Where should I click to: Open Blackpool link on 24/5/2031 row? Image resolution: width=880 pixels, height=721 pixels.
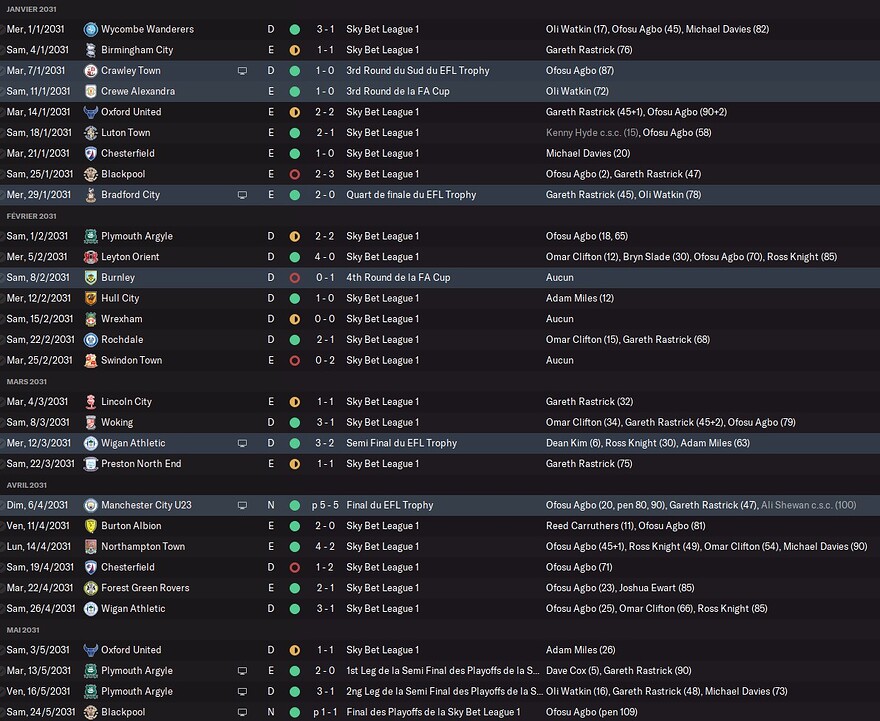coord(123,712)
